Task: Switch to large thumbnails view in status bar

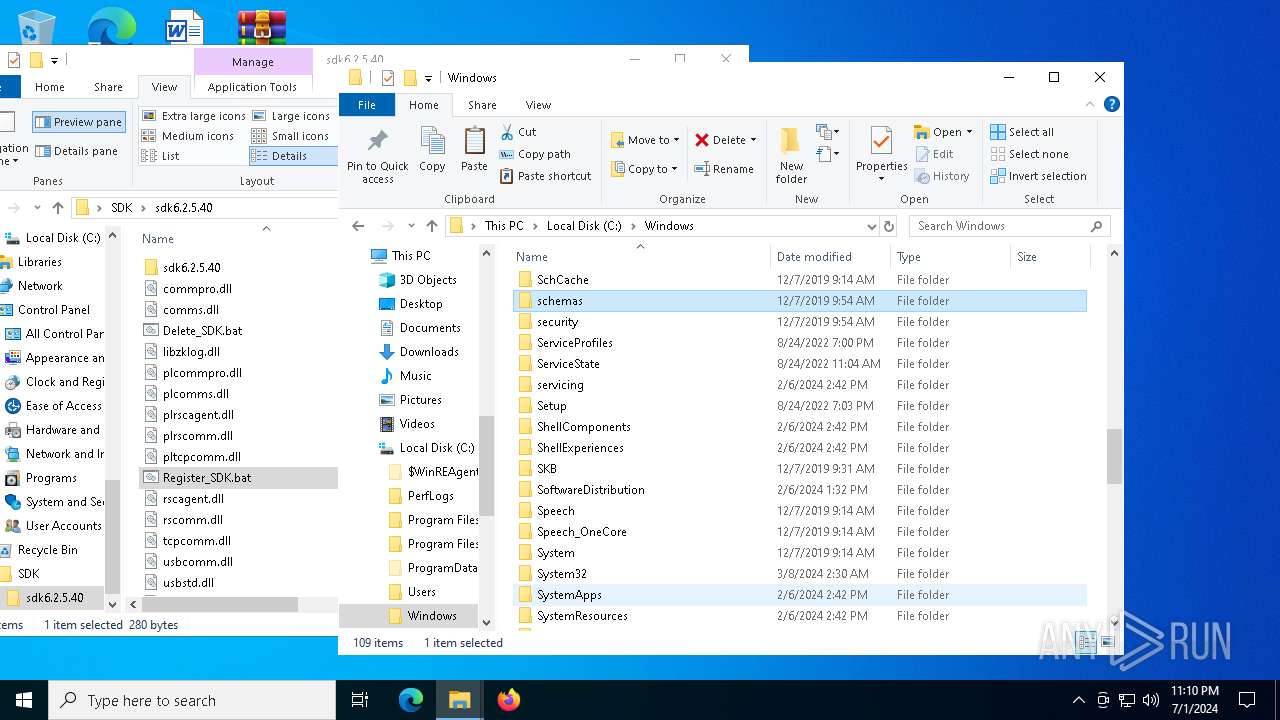Action: pos(1107,643)
